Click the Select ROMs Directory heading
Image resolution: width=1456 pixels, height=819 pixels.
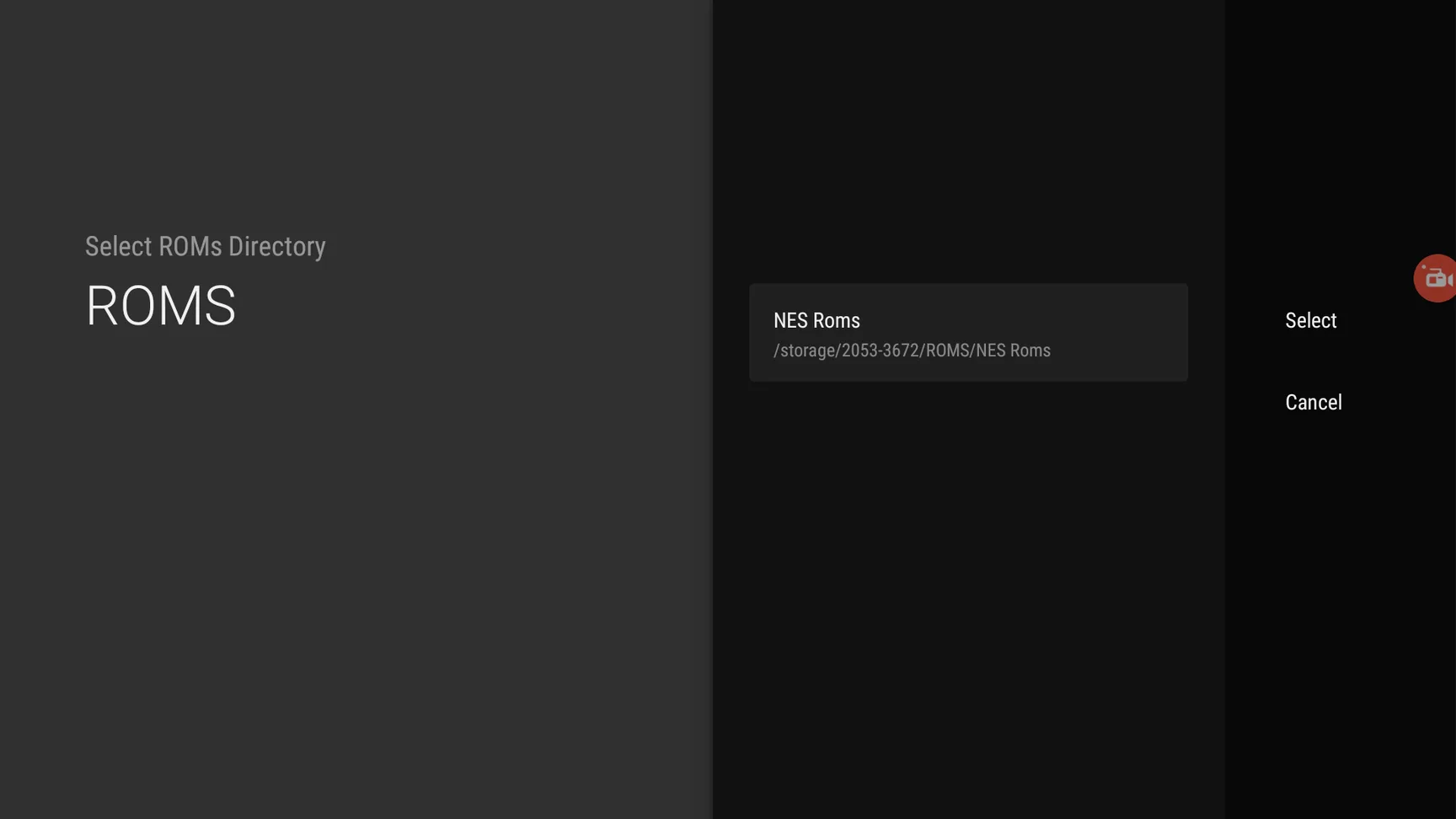(206, 247)
